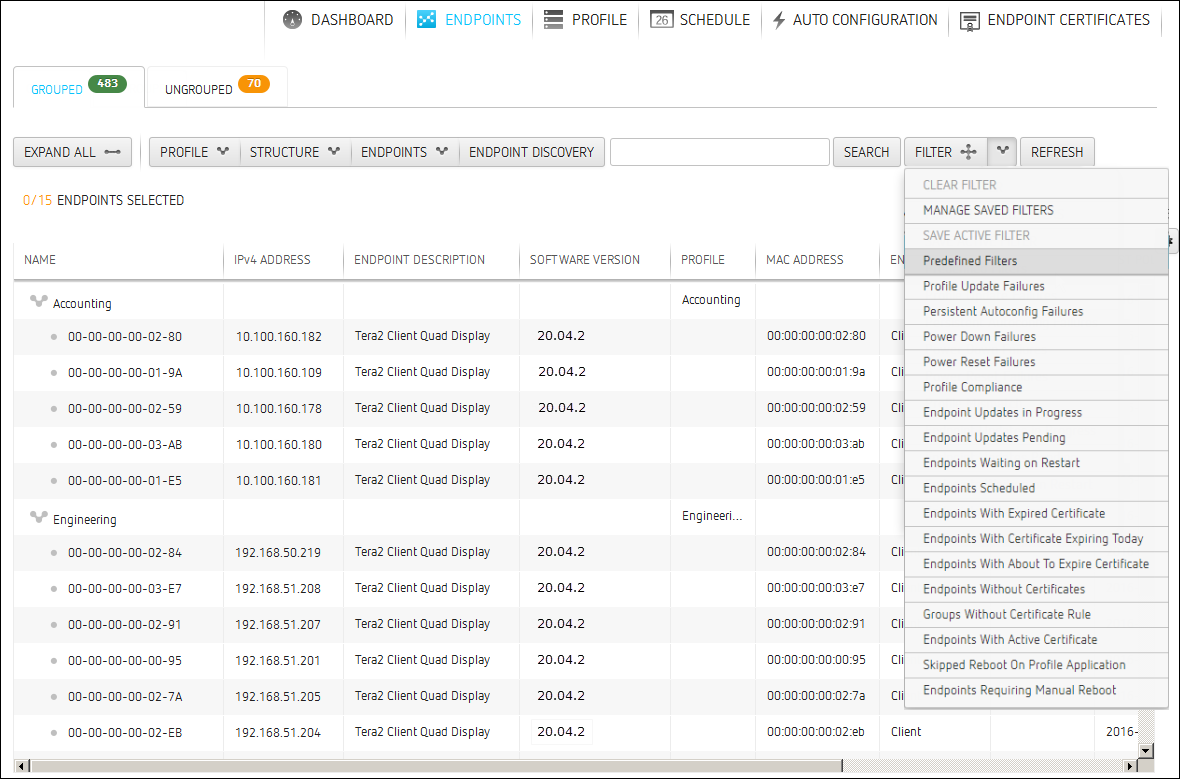The image size is (1180, 779).
Task: Switch to the UNGROUPED tab
Action: click(x=217, y=87)
